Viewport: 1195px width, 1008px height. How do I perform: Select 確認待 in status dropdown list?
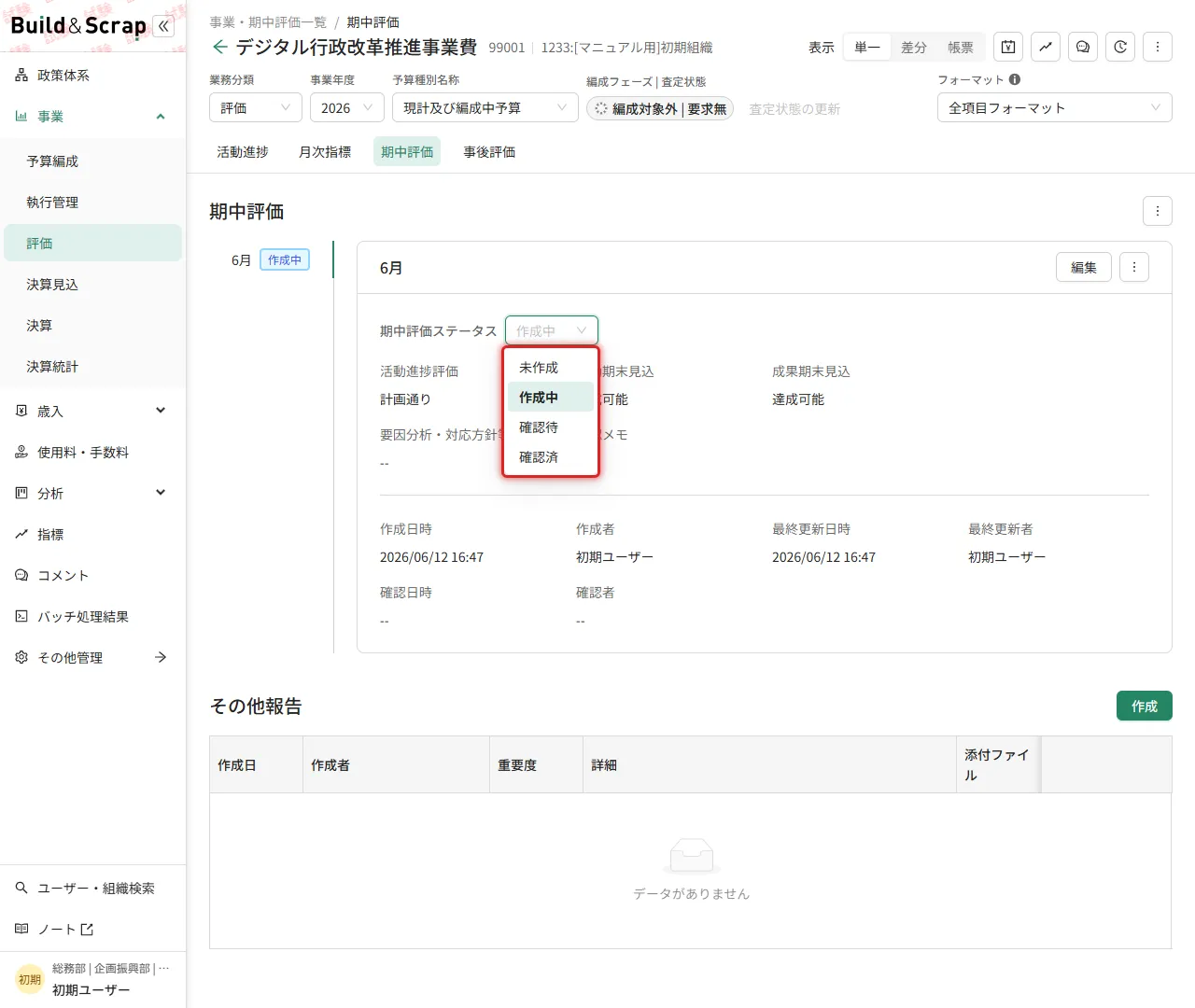tap(551, 427)
